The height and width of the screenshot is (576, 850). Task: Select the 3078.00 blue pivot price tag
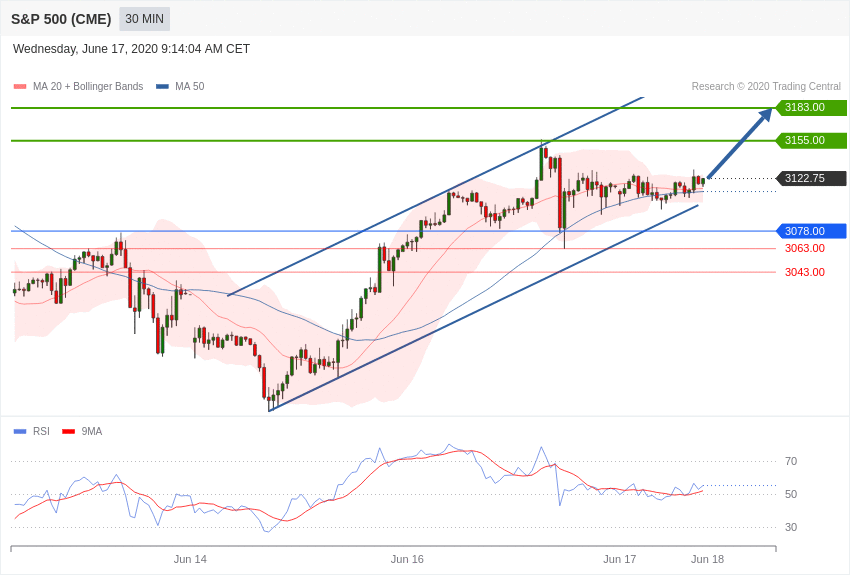[812, 231]
